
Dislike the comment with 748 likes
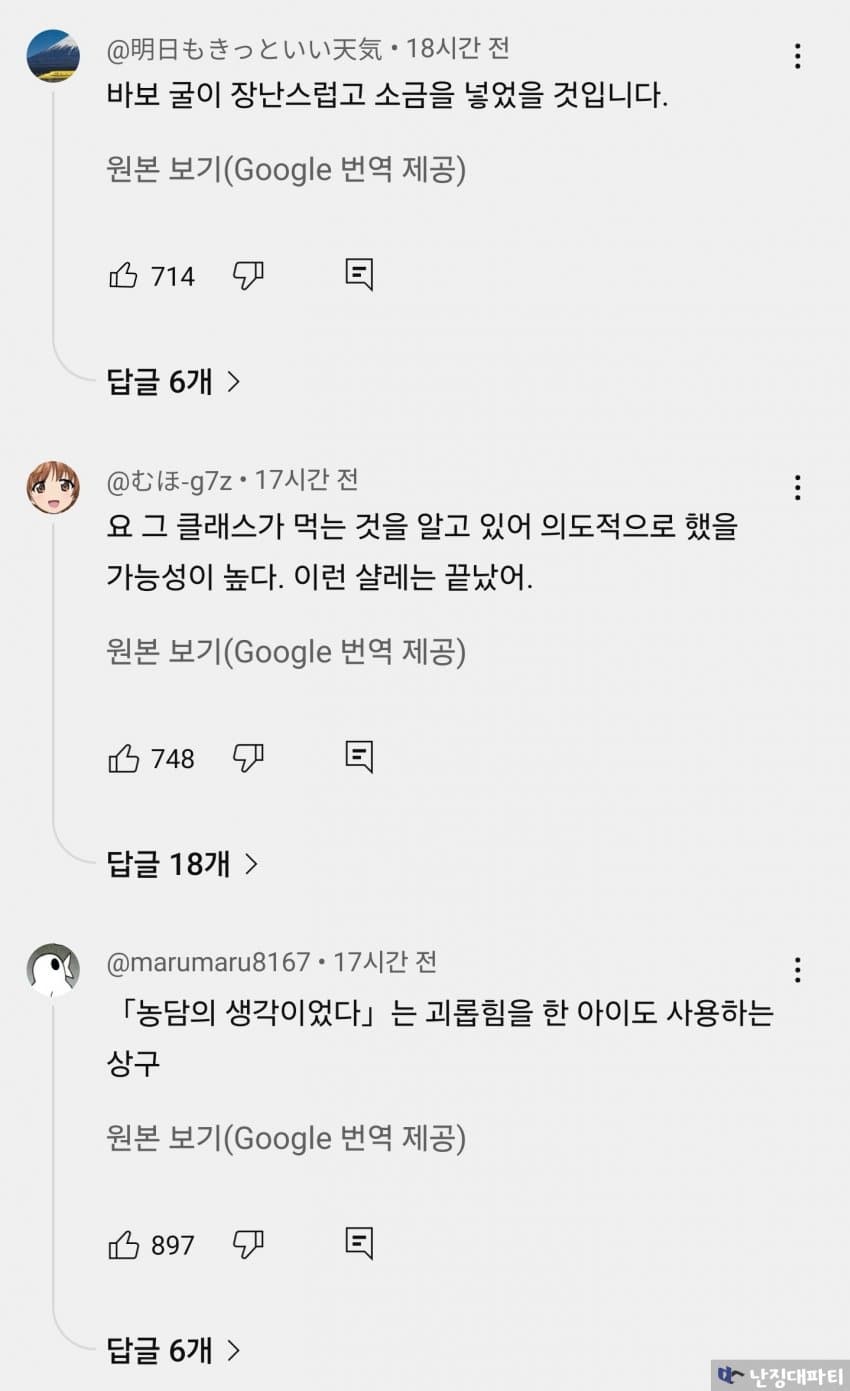coord(248,758)
